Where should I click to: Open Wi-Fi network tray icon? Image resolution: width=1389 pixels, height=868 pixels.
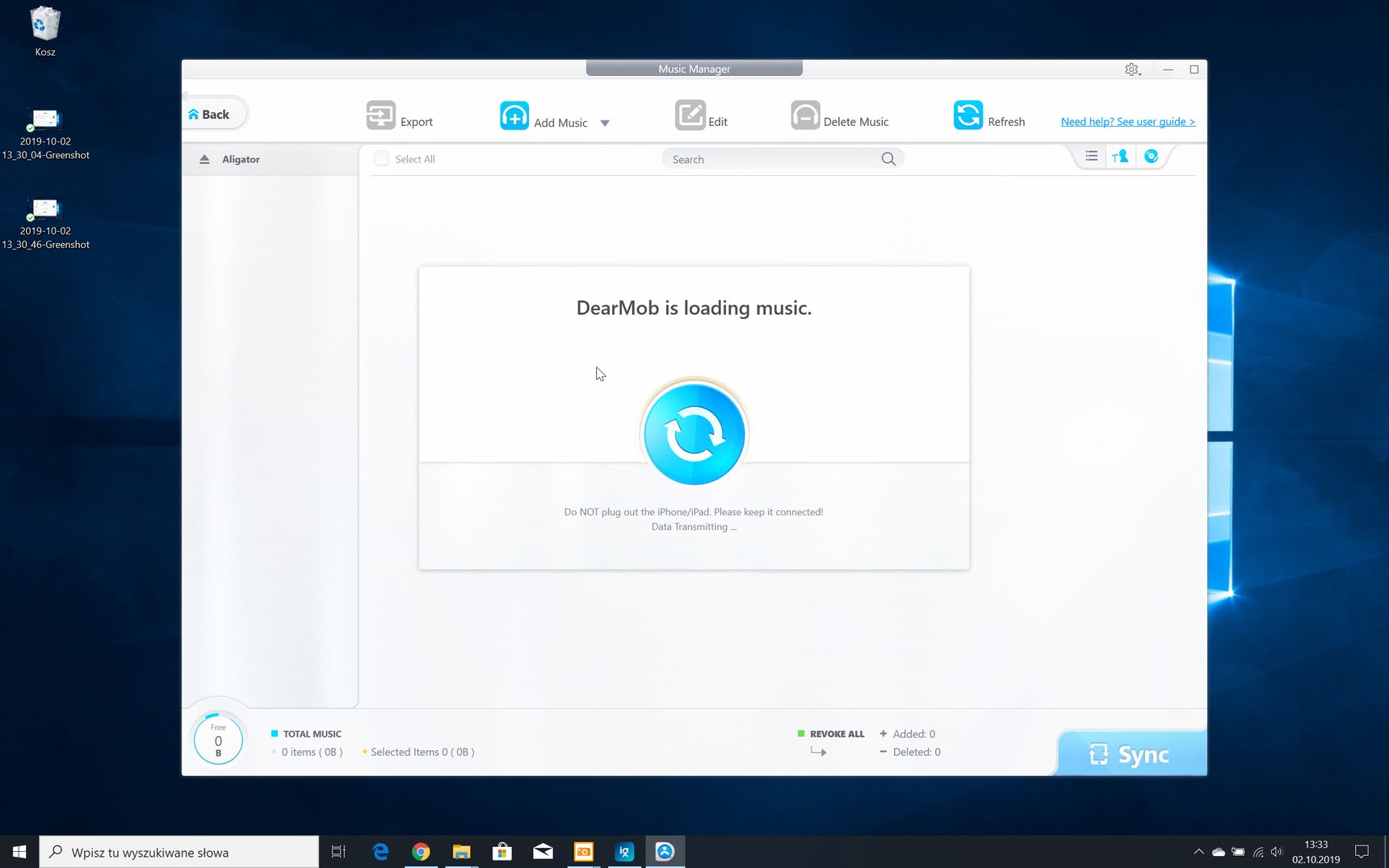(1257, 852)
